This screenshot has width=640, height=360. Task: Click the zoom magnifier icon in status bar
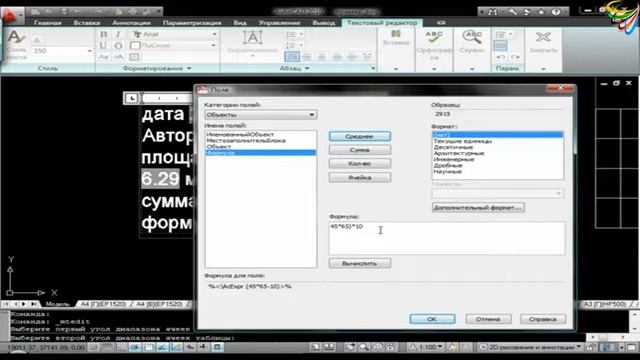pyautogui.click(x=364, y=347)
